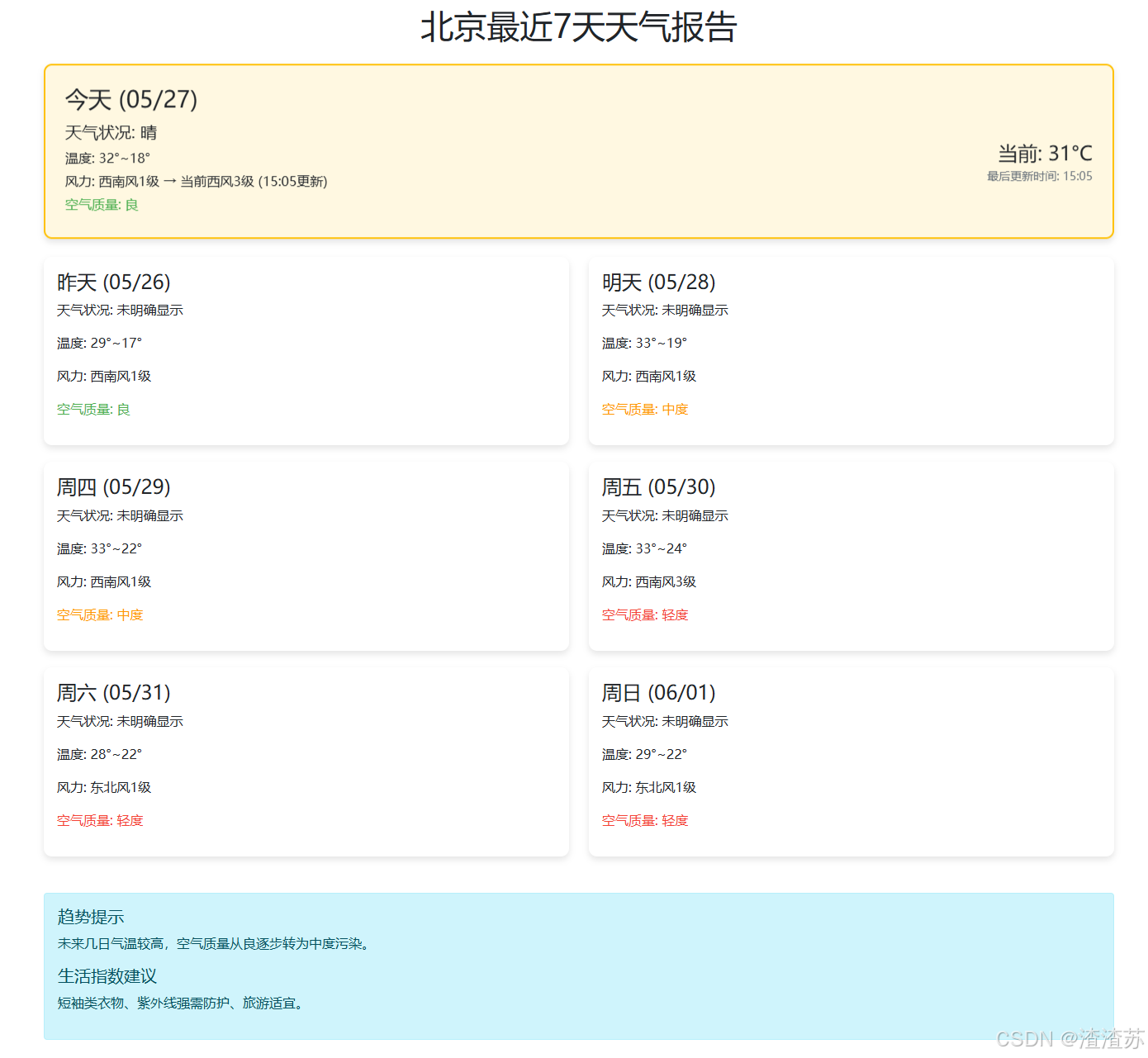
Task: Click the heading 周四 (05/29)
Action: pos(114,487)
